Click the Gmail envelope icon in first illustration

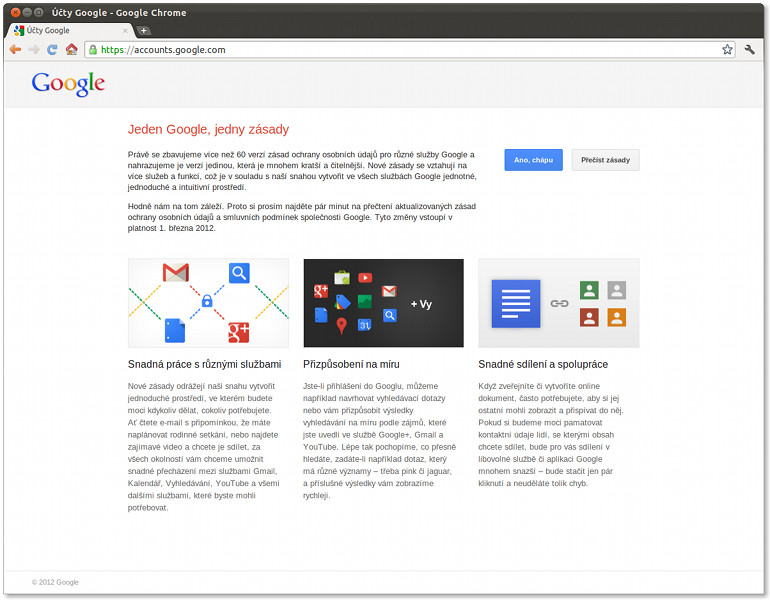[x=176, y=273]
